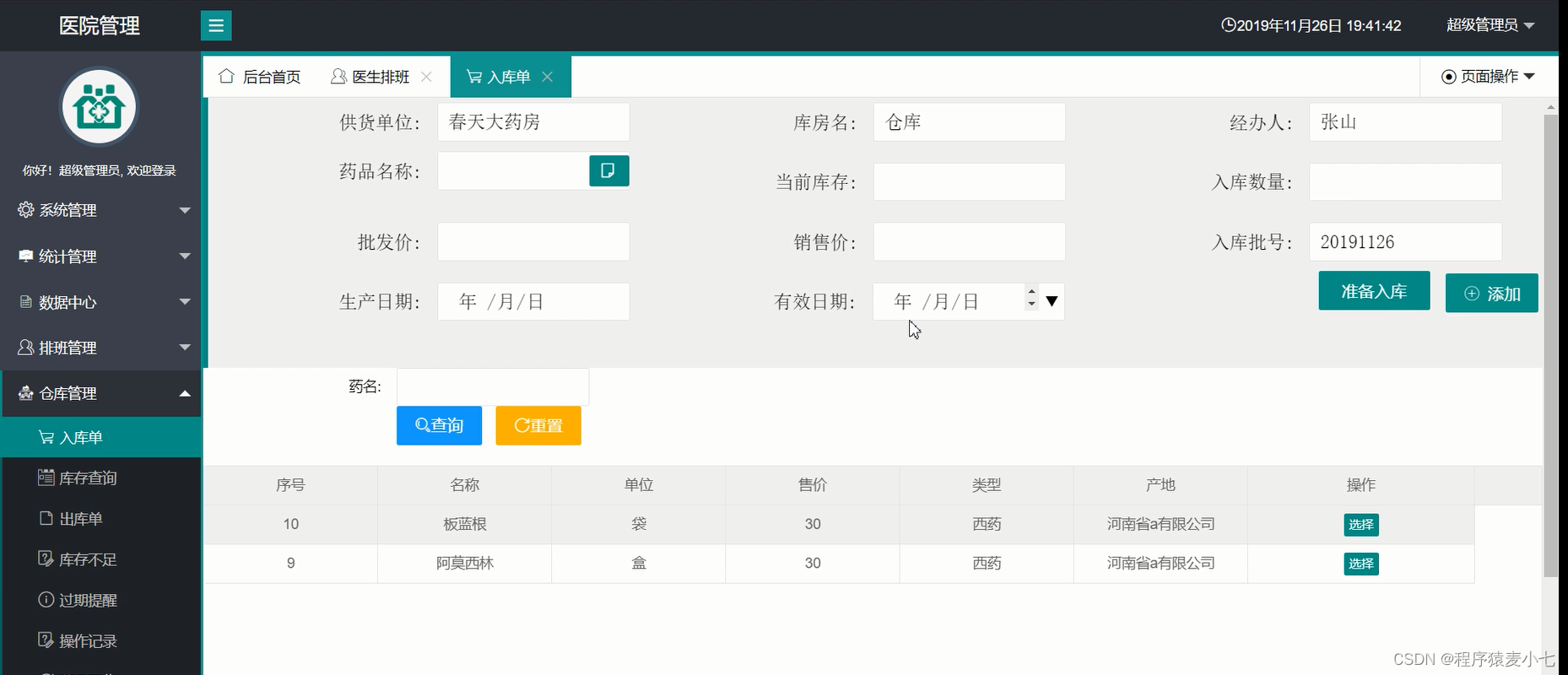The height and width of the screenshot is (675, 1568).
Task: Click the 当前库存 input field
Action: tap(969, 181)
